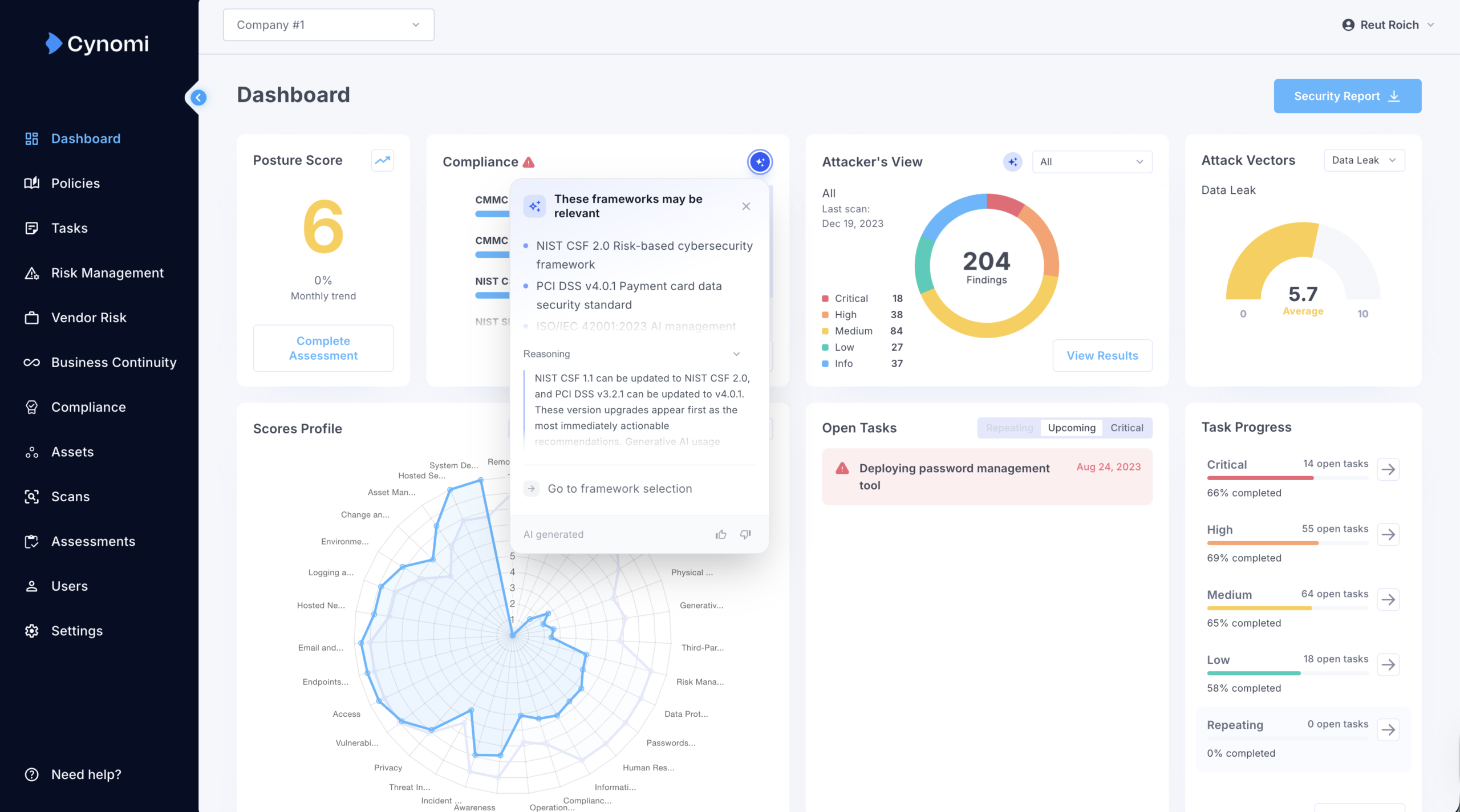
Task: Click the Assessments clipboard icon
Action: (32, 542)
